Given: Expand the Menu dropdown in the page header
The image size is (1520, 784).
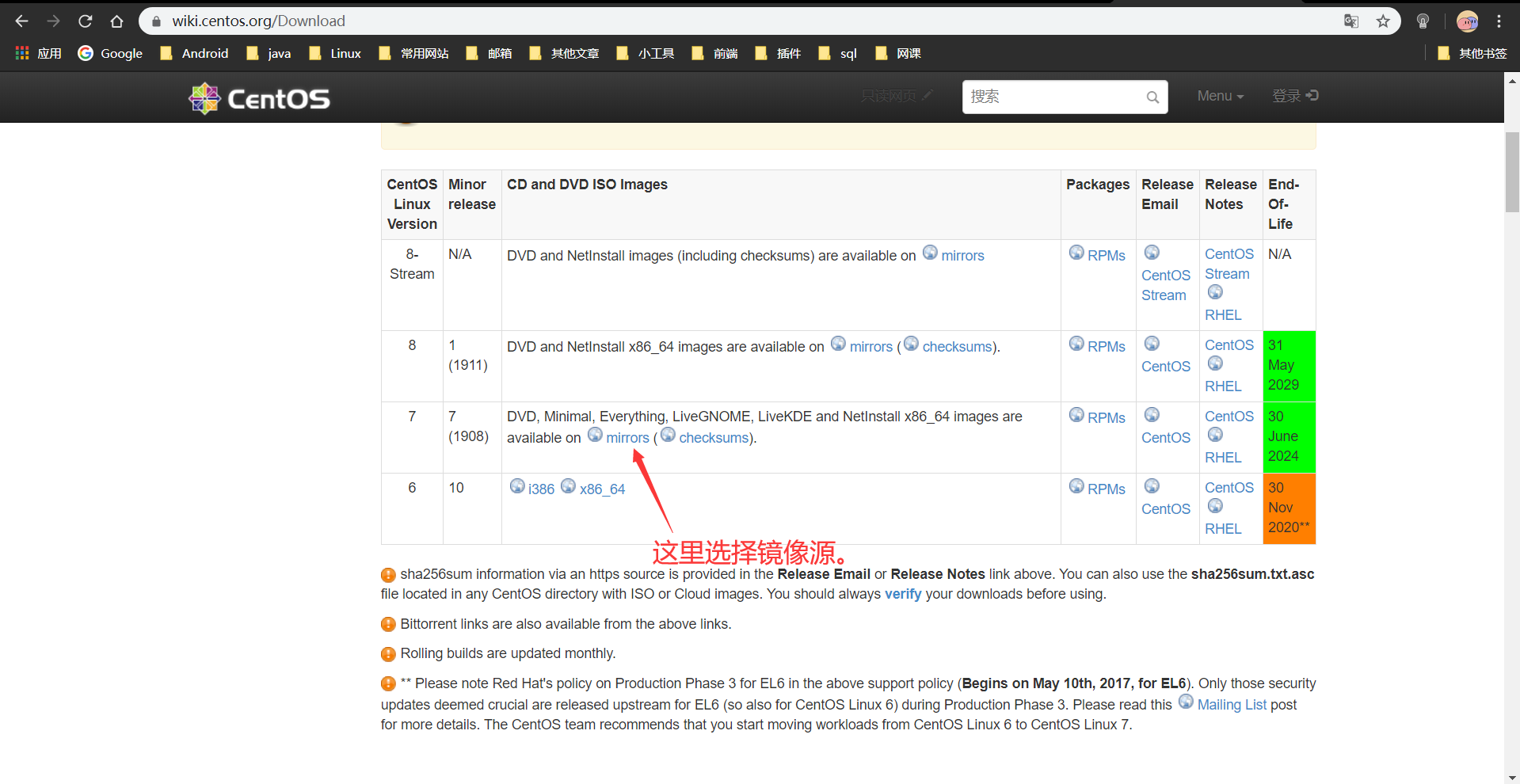Looking at the screenshot, I should click(x=1221, y=96).
